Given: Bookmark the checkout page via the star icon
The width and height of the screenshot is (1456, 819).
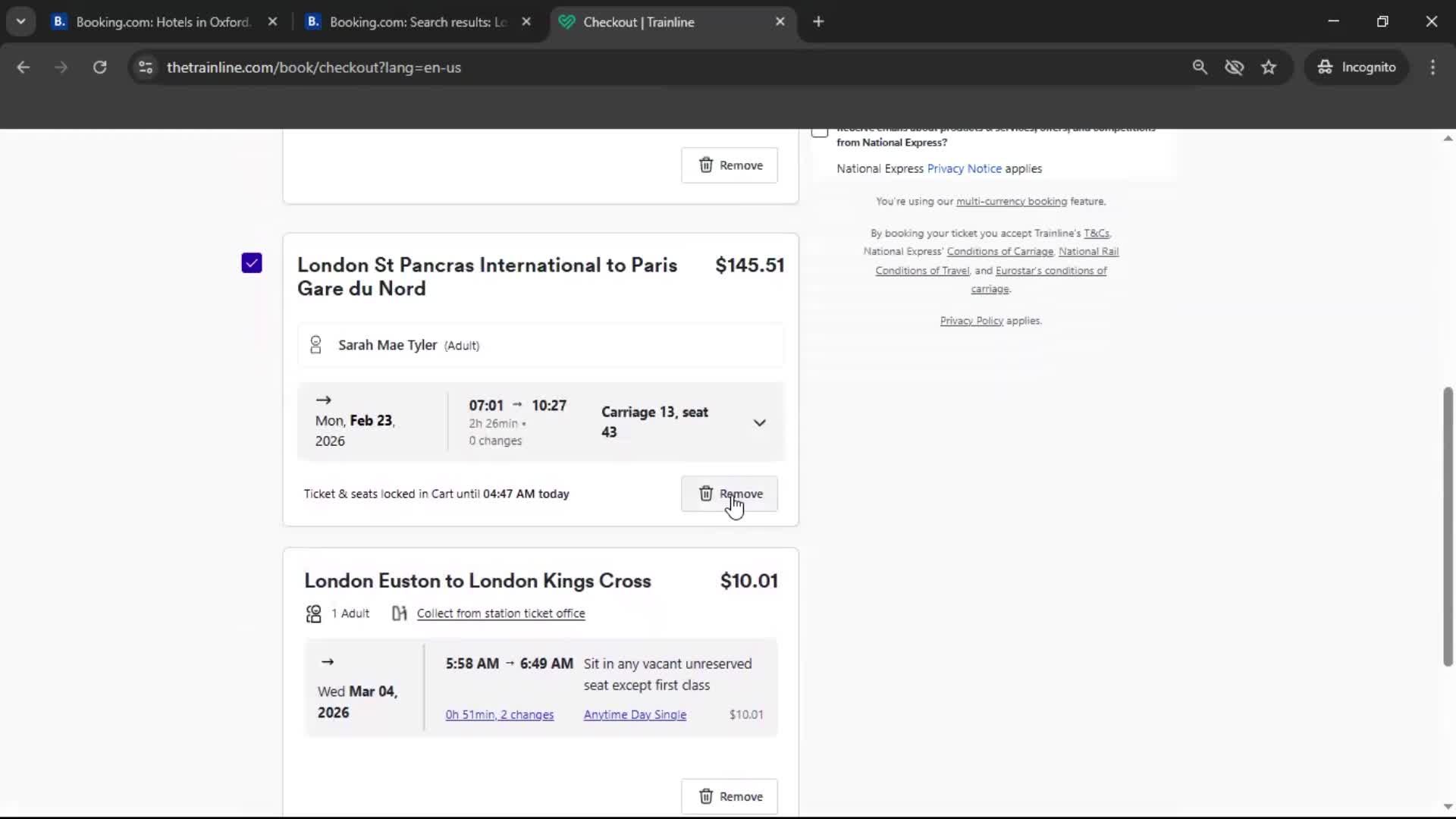Looking at the screenshot, I should coord(1269,67).
